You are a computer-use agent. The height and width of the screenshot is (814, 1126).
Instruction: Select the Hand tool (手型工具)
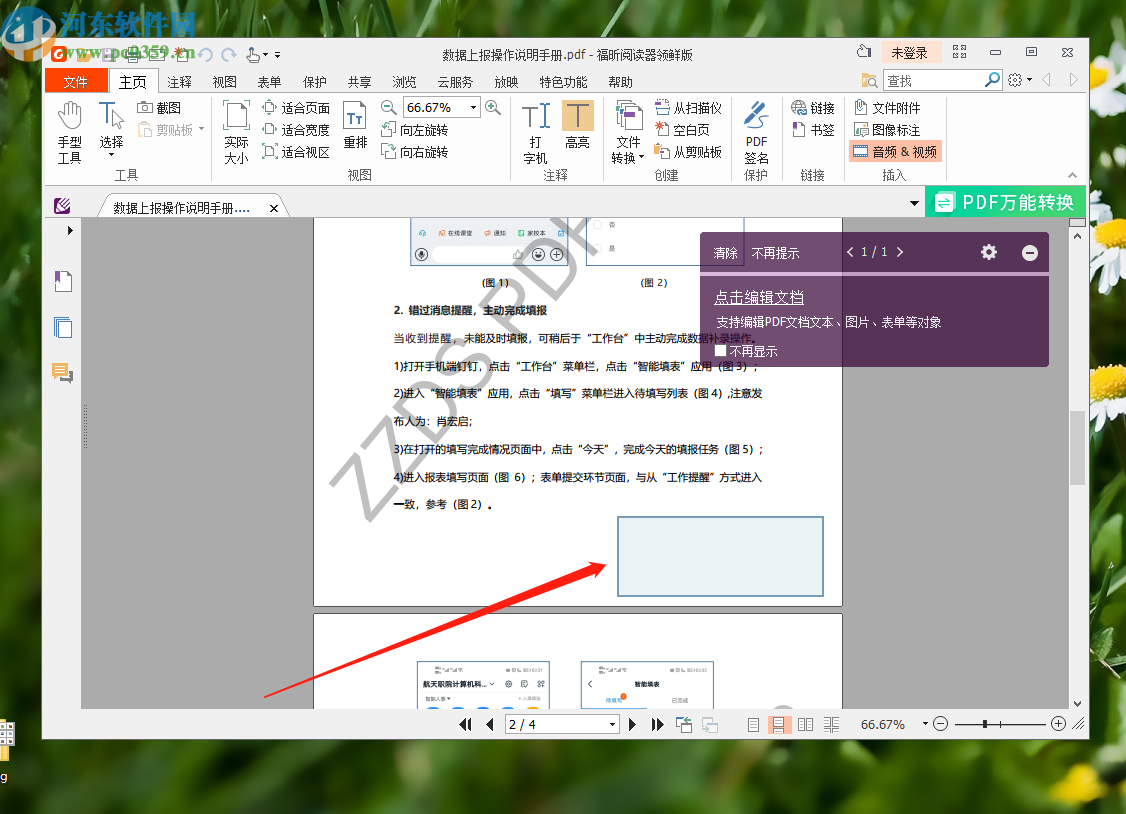(x=69, y=131)
